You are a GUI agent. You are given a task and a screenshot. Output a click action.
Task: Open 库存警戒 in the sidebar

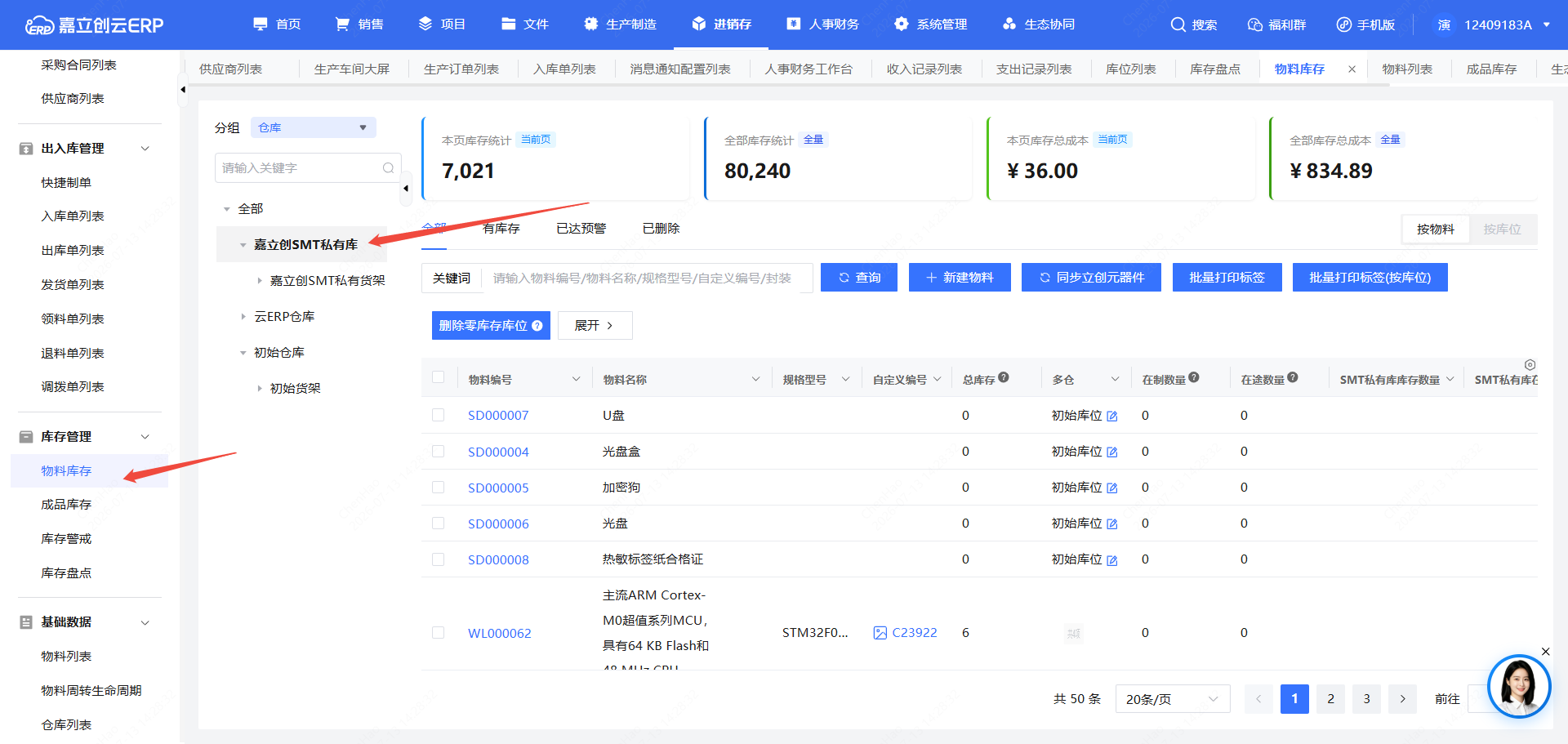(66, 539)
